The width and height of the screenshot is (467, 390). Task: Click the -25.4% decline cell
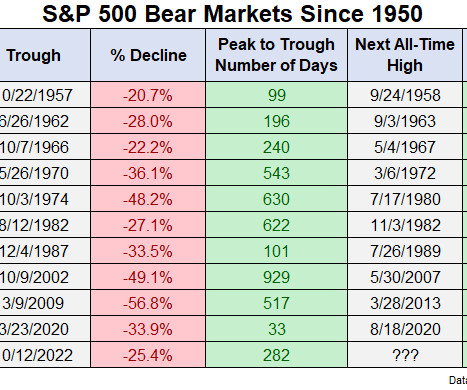pos(148,355)
